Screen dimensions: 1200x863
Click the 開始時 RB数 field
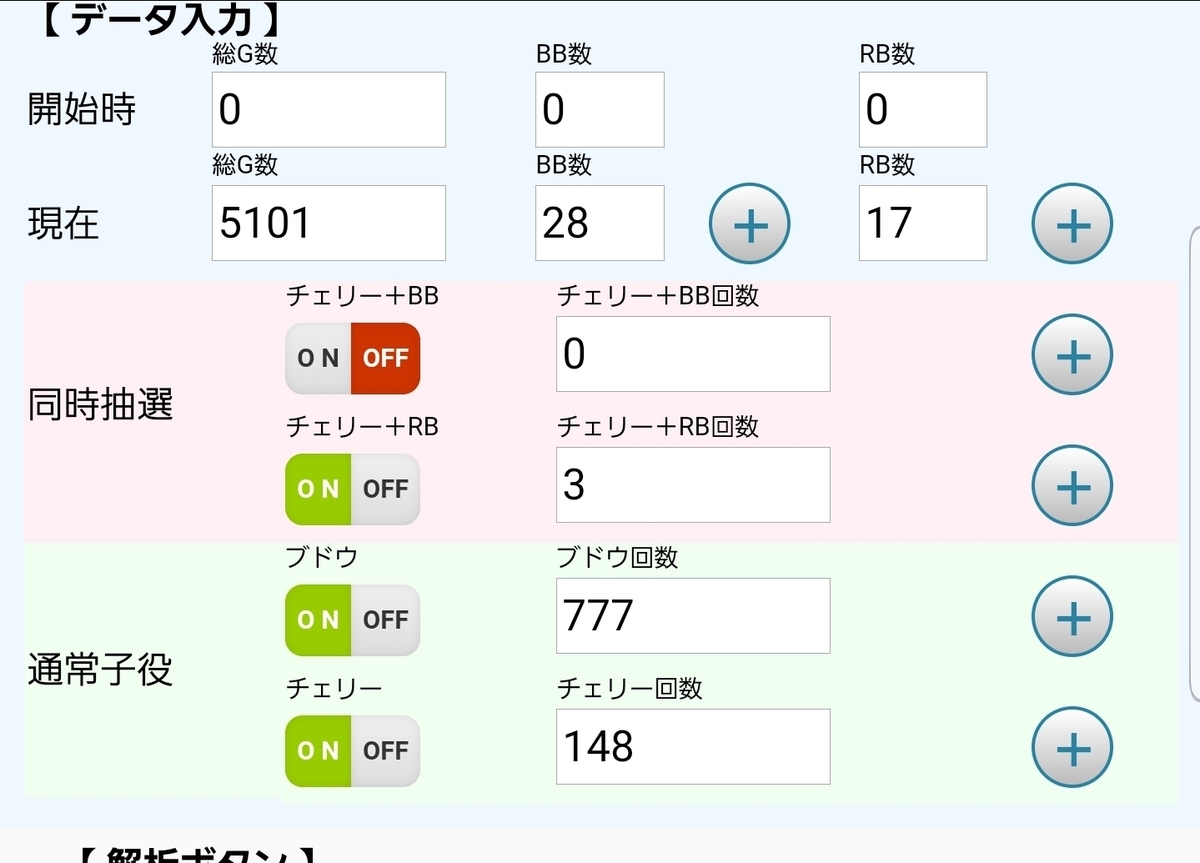coord(922,109)
